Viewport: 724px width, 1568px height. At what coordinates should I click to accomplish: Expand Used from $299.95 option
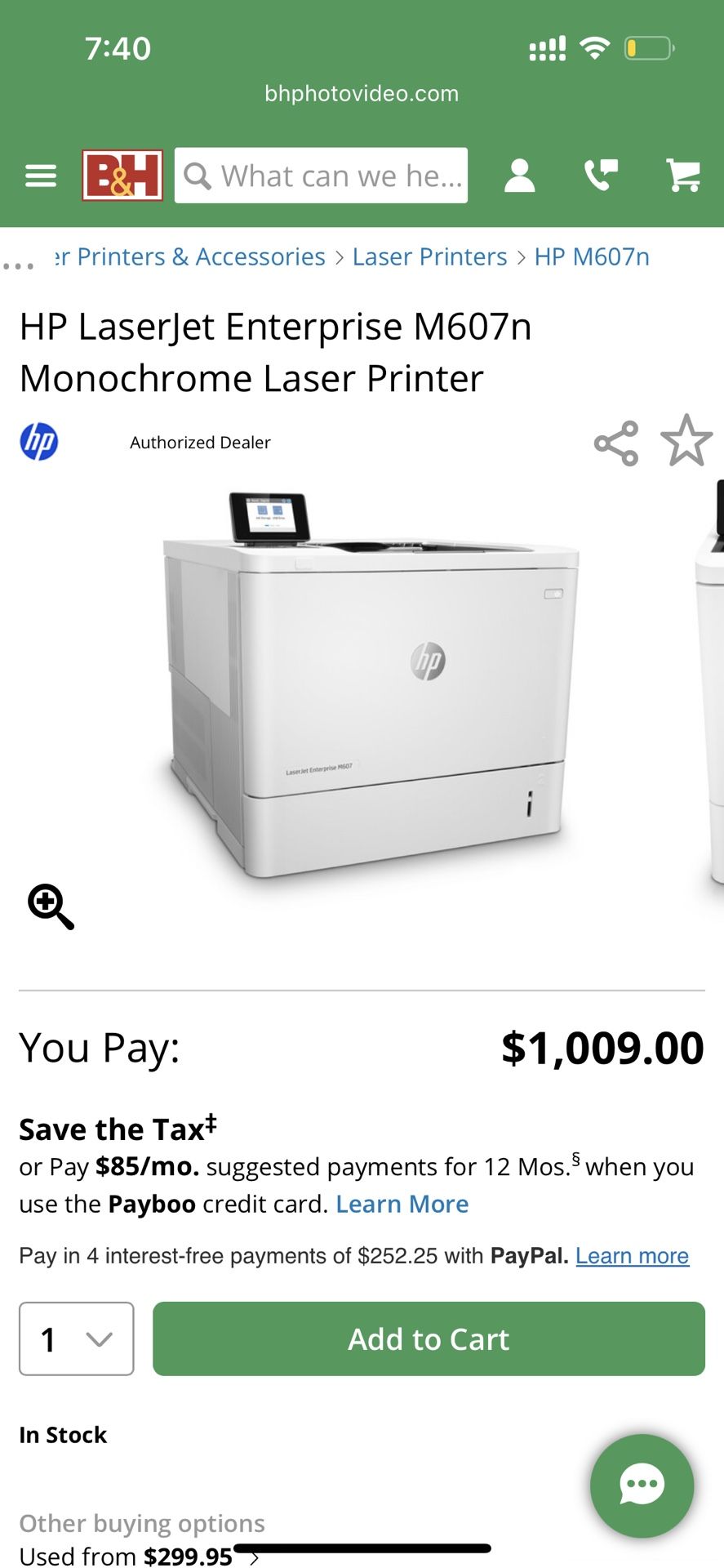(x=139, y=1556)
